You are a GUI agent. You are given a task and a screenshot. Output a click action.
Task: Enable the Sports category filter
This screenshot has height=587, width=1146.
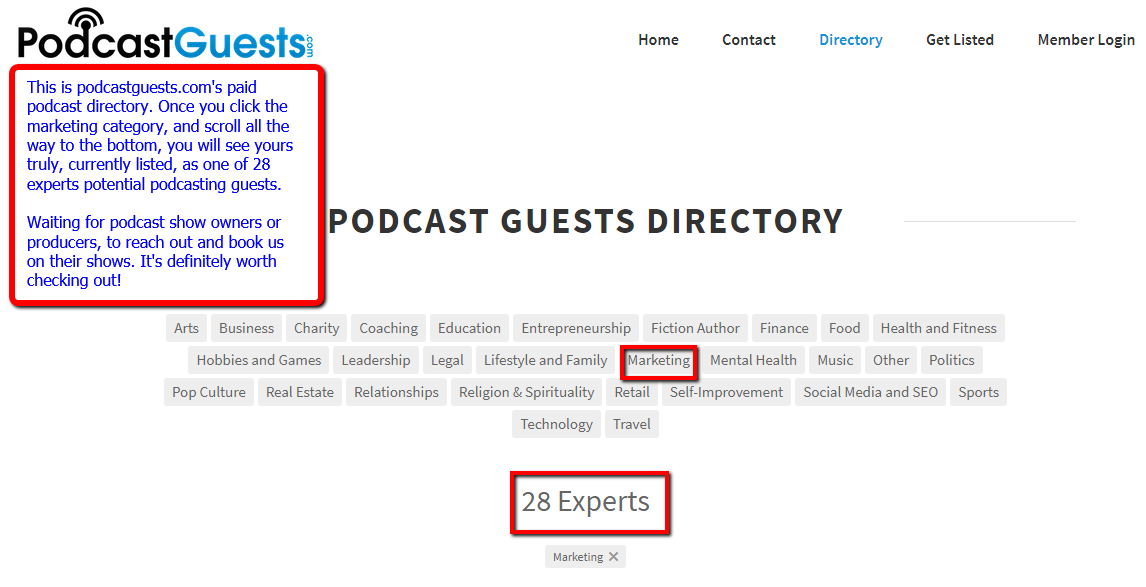coord(978,392)
